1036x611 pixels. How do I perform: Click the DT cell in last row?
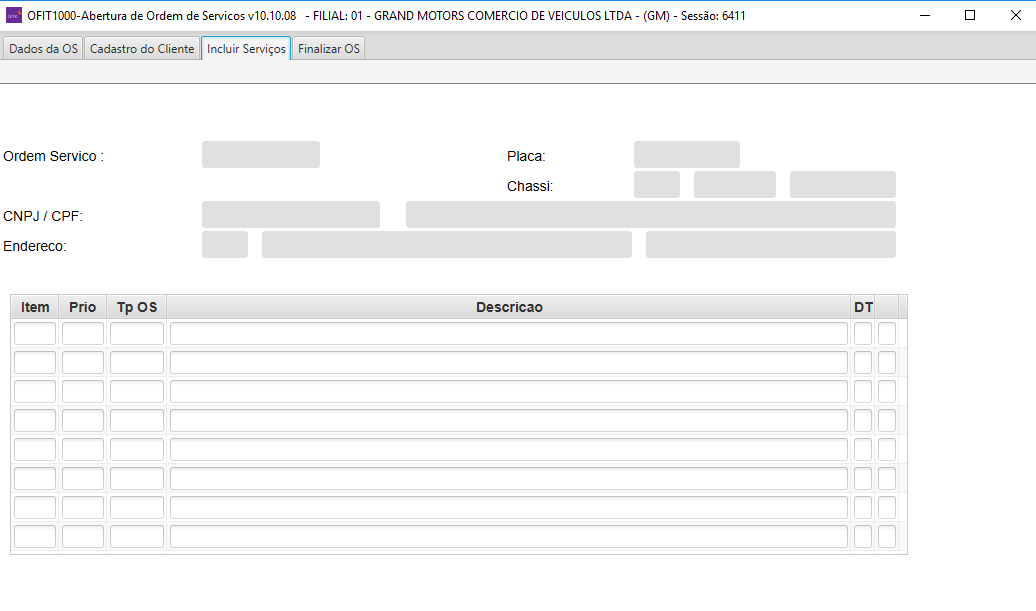pyautogui.click(x=863, y=536)
